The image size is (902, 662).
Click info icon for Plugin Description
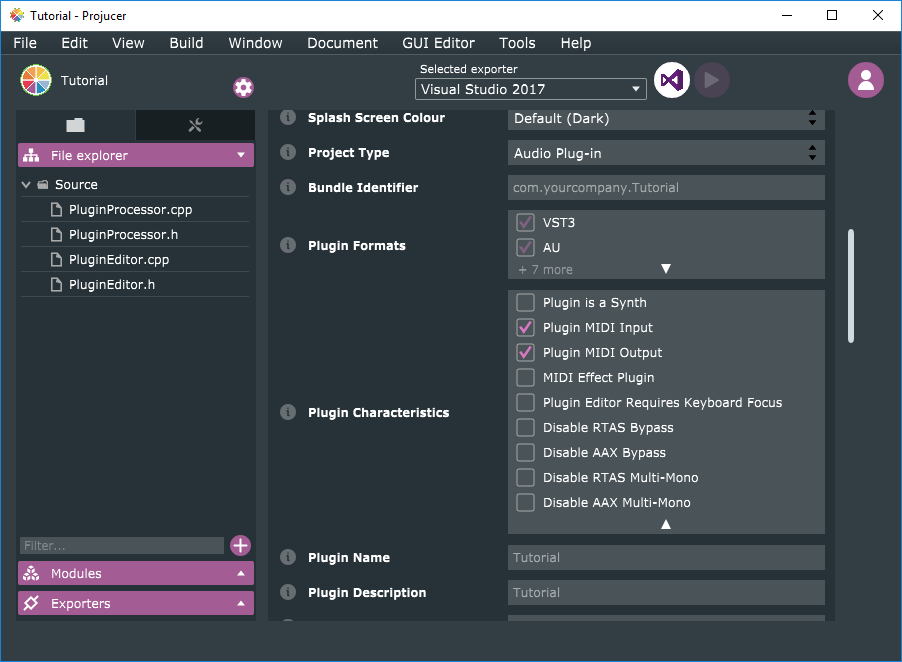pyautogui.click(x=288, y=592)
